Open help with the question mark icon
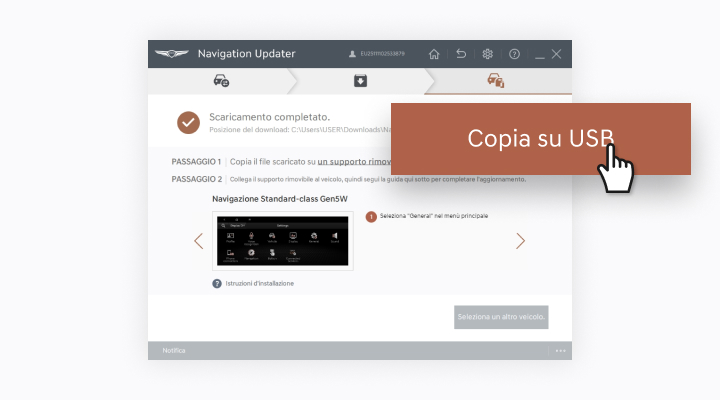The width and height of the screenshot is (720, 400). point(514,54)
